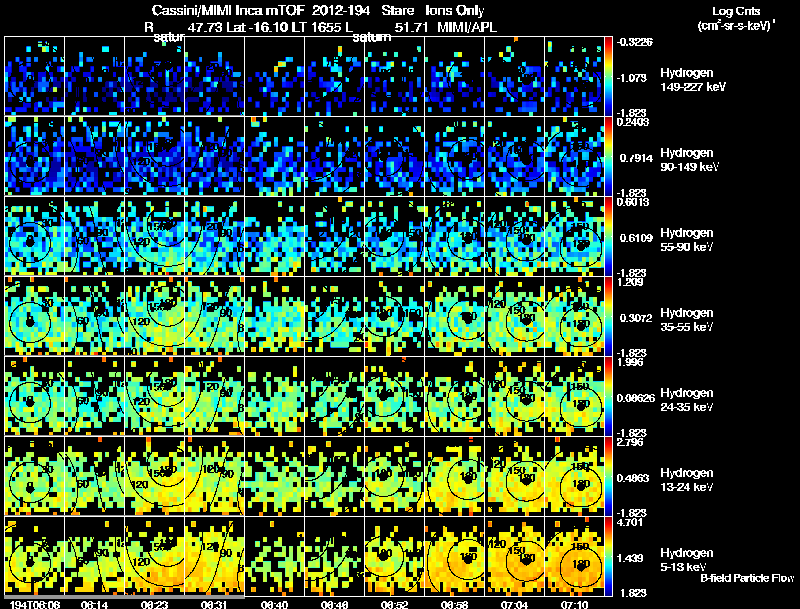Open the 24-35 keV panel at 06:40
The width and height of the screenshot is (800, 609).
(x=274, y=396)
